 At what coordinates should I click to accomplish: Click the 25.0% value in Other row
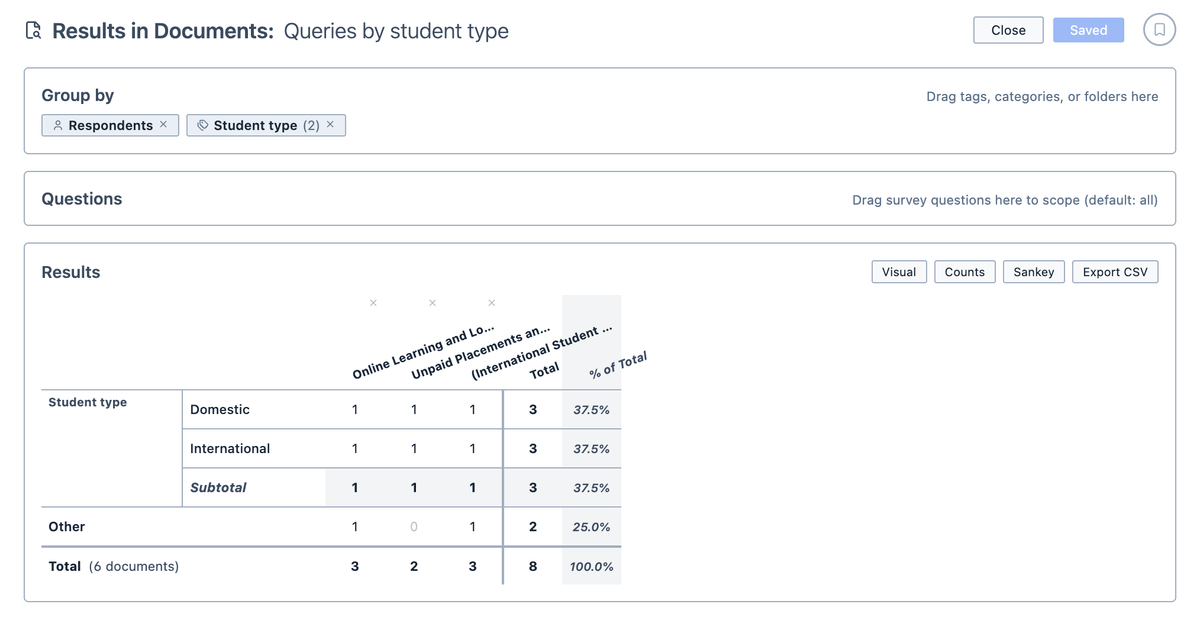(591, 527)
